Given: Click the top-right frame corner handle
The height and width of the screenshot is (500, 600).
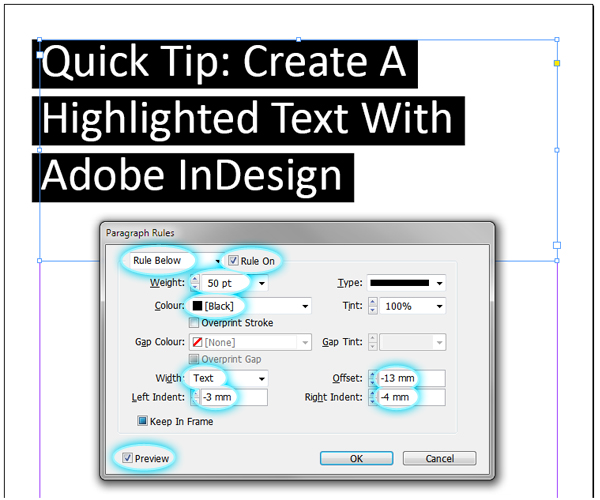Looking at the screenshot, I should click(x=557, y=39).
